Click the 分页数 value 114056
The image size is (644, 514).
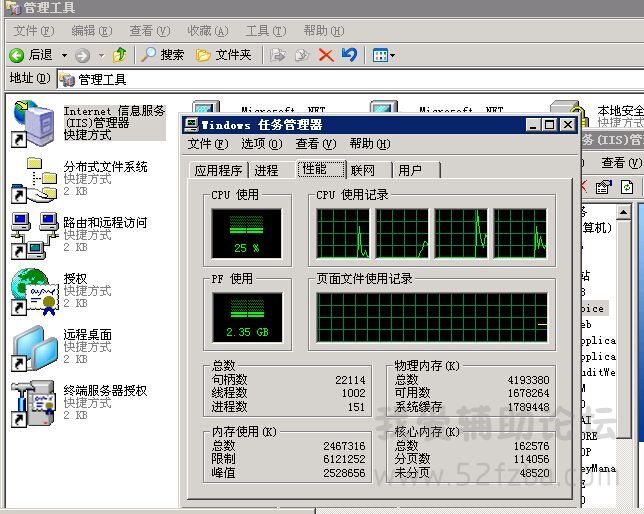point(531,459)
